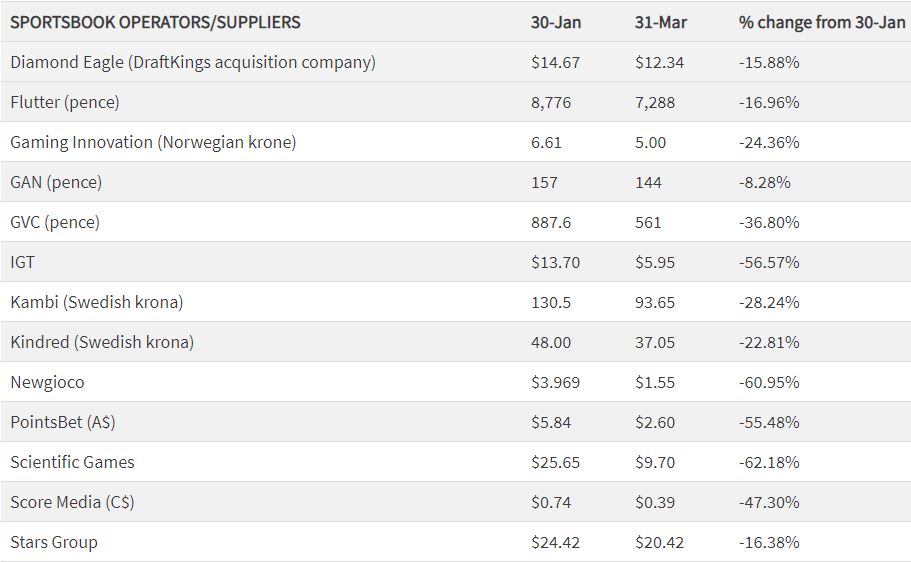Image resolution: width=911 pixels, height=562 pixels.
Task: Select Flutter's 8,776 30-Jan value
Action: click(550, 102)
